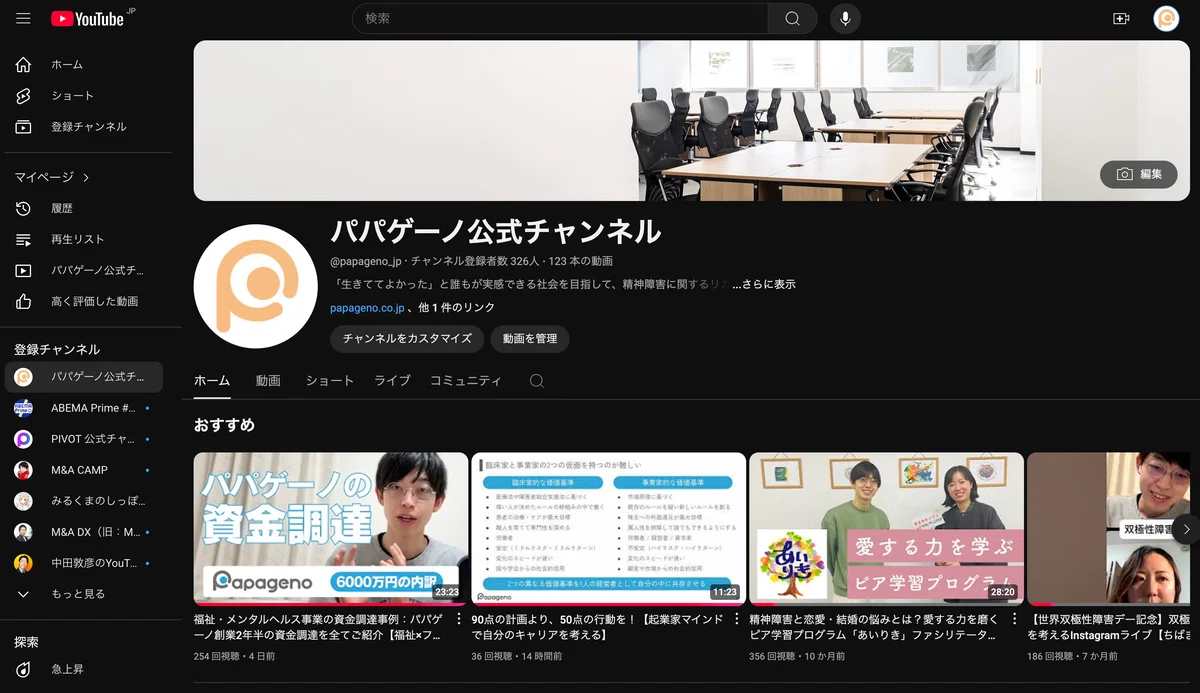Open options menu for 資金調達事例 video

[459, 619]
